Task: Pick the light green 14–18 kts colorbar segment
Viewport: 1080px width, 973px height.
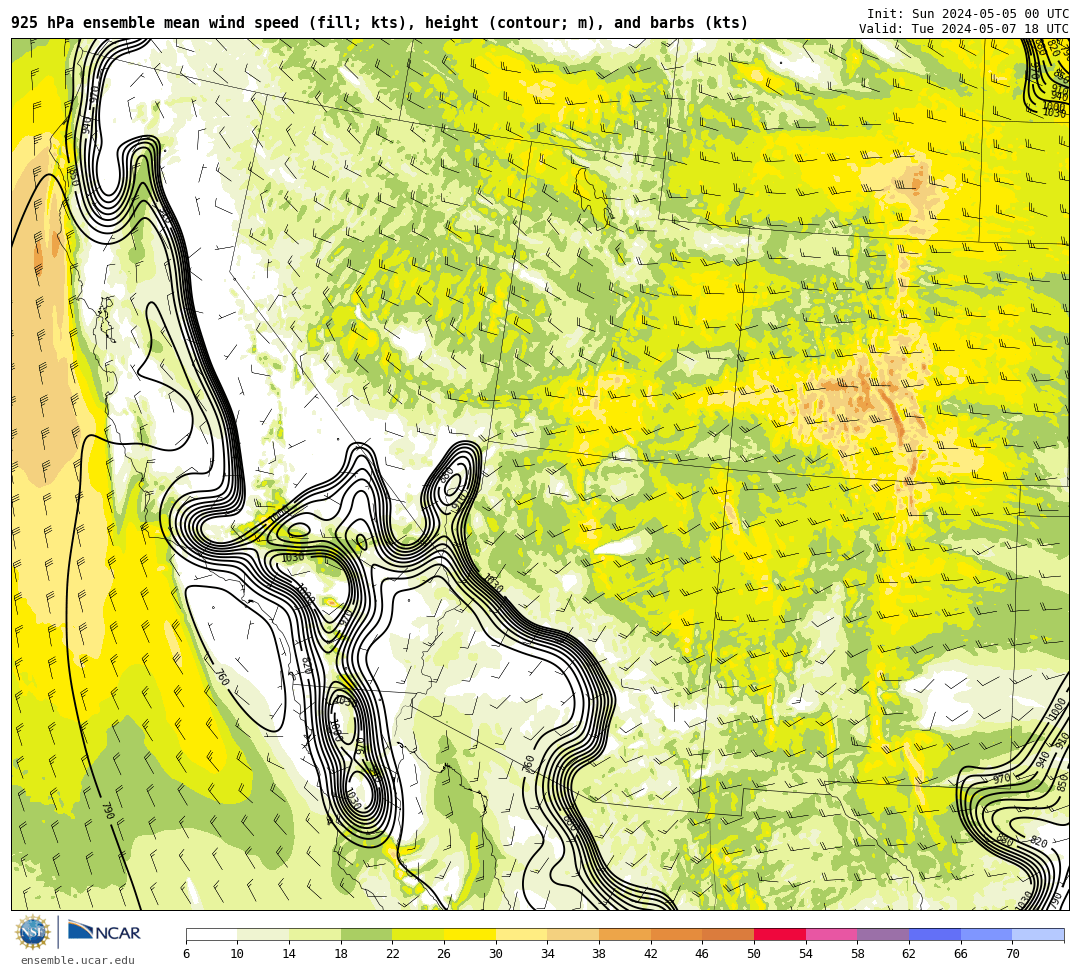Action: [315, 934]
